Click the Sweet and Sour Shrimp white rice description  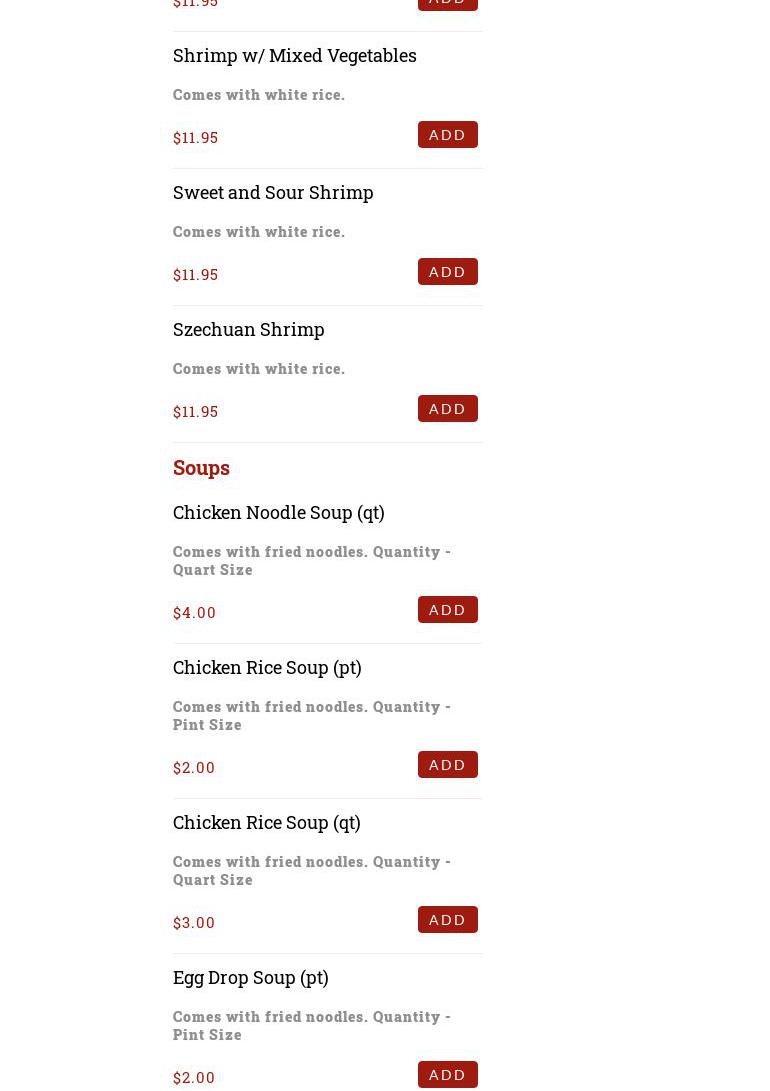[258, 232]
